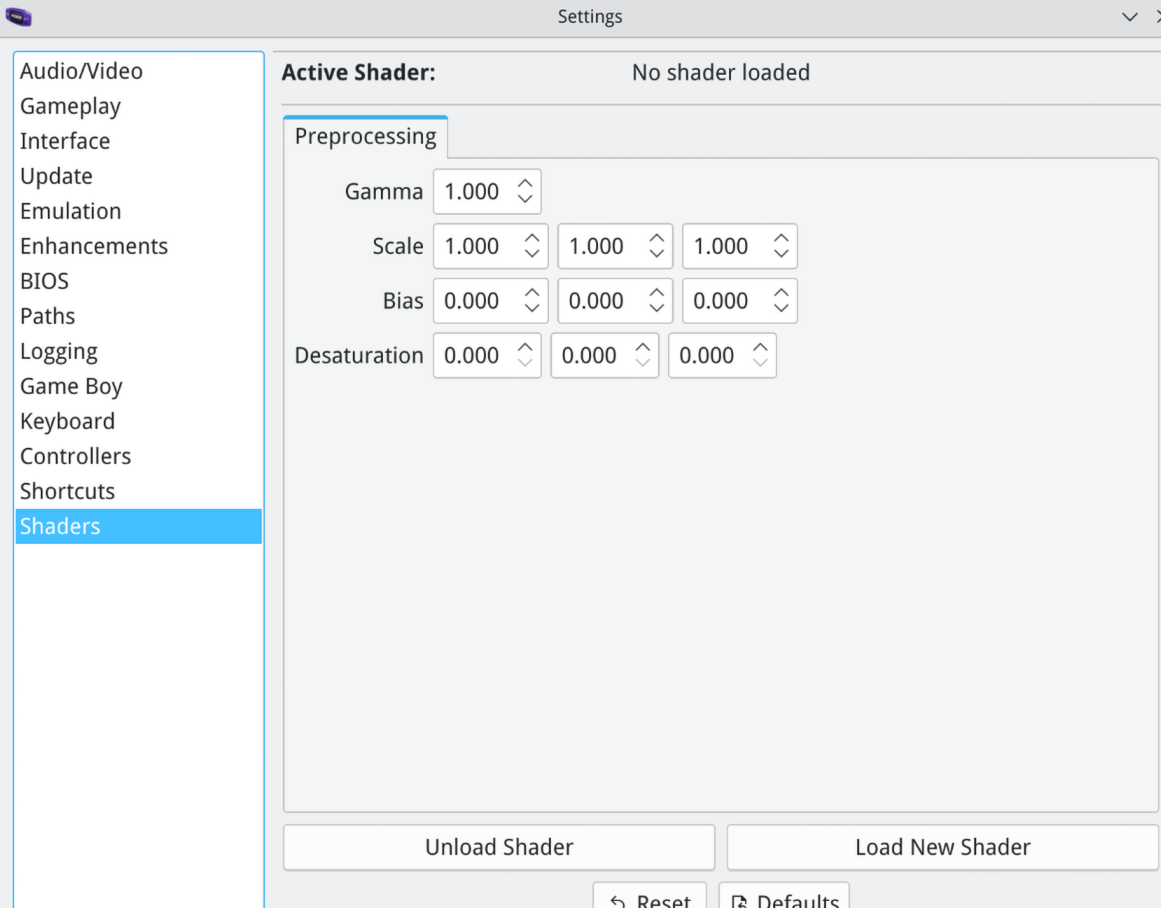Select Keyboard settings category
This screenshot has height=908, width=1161.
138,421
